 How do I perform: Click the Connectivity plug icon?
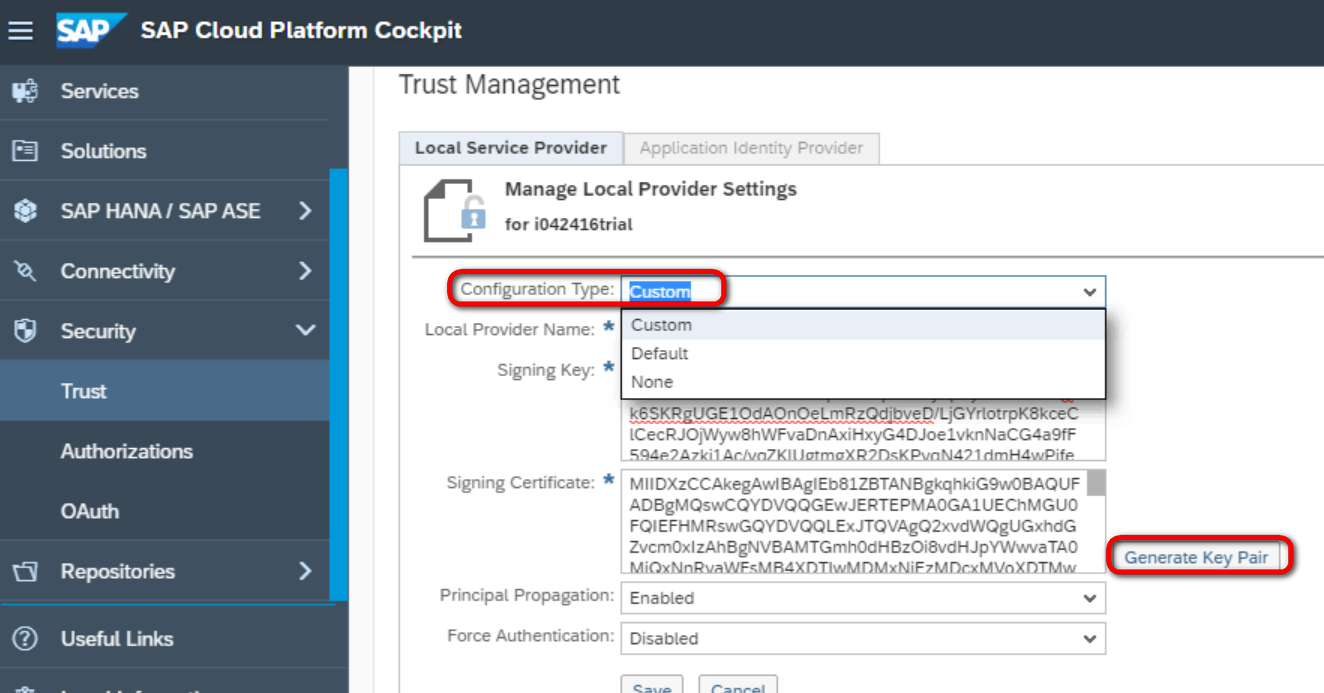pyautogui.click(x=25, y=271)
